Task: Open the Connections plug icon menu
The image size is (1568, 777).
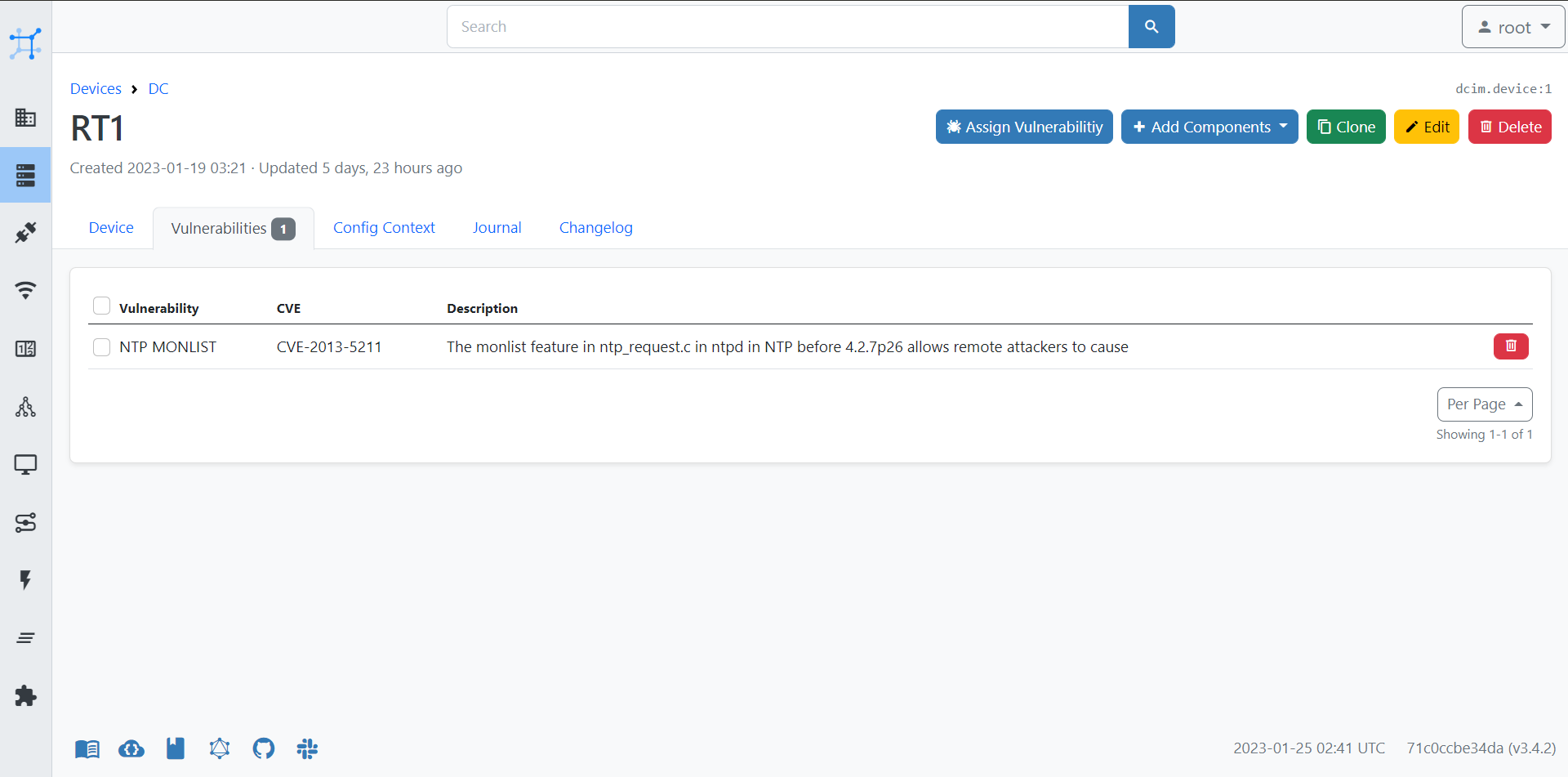Action: click(x=25, y=233)
